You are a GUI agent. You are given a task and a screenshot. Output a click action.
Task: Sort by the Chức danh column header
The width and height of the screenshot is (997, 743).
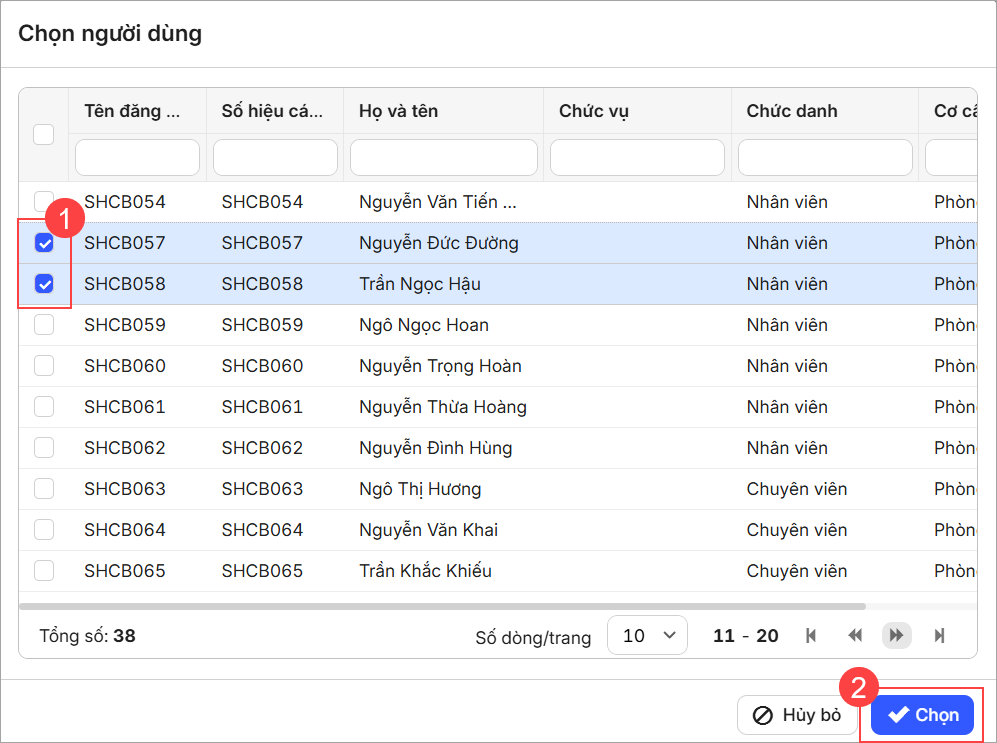(791, 111)
